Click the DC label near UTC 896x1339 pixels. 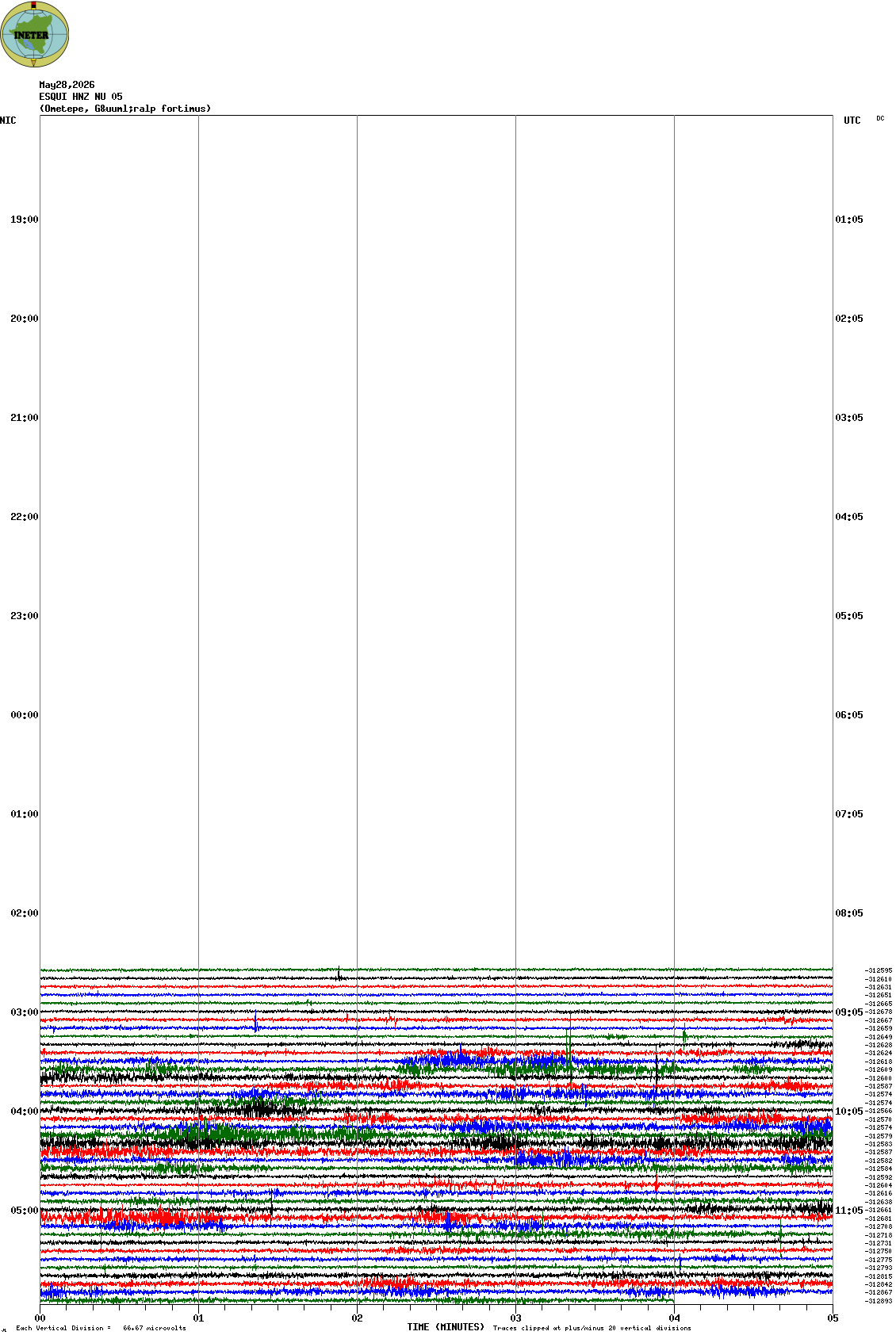(x=880, y=118)
